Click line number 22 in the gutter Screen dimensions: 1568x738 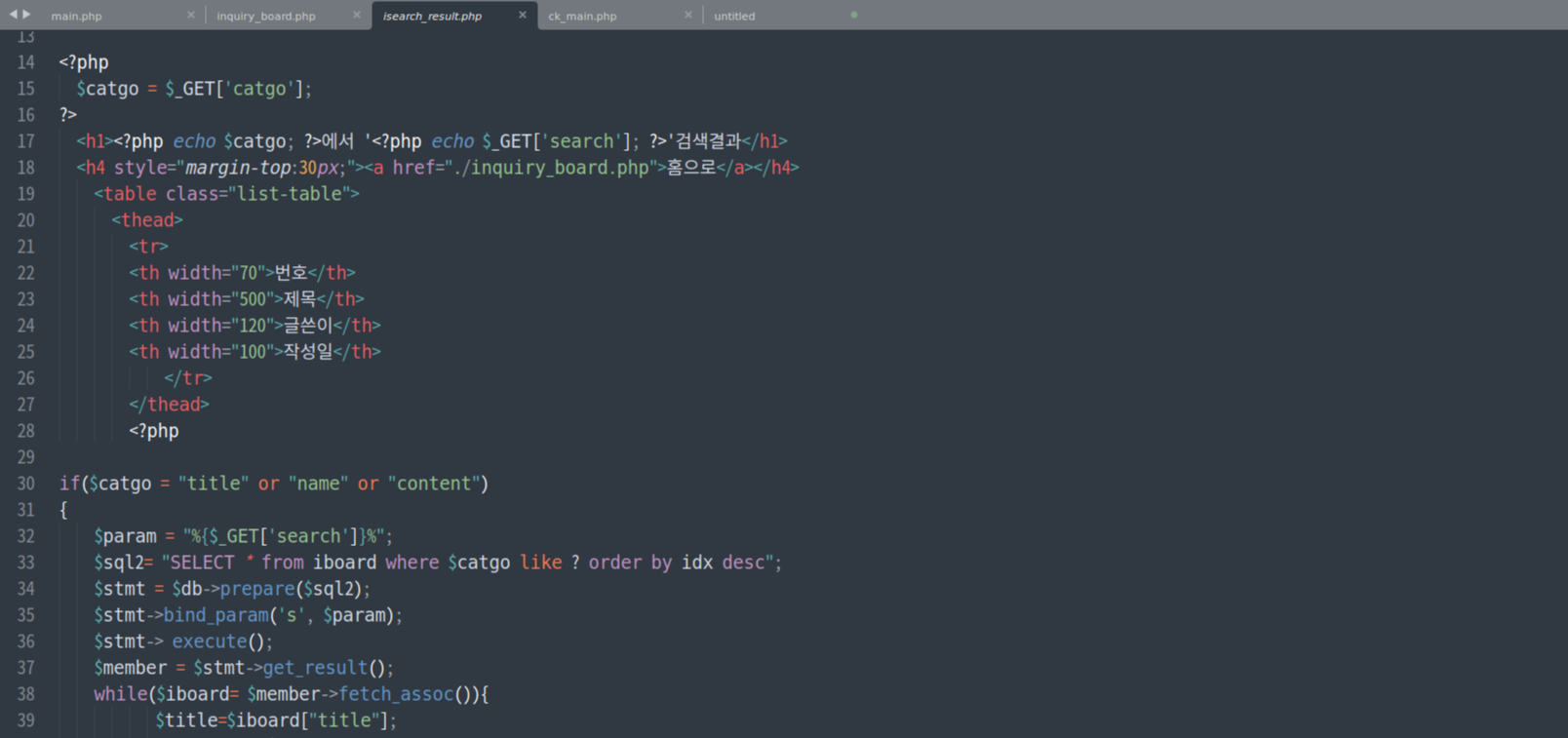[26, 273]
